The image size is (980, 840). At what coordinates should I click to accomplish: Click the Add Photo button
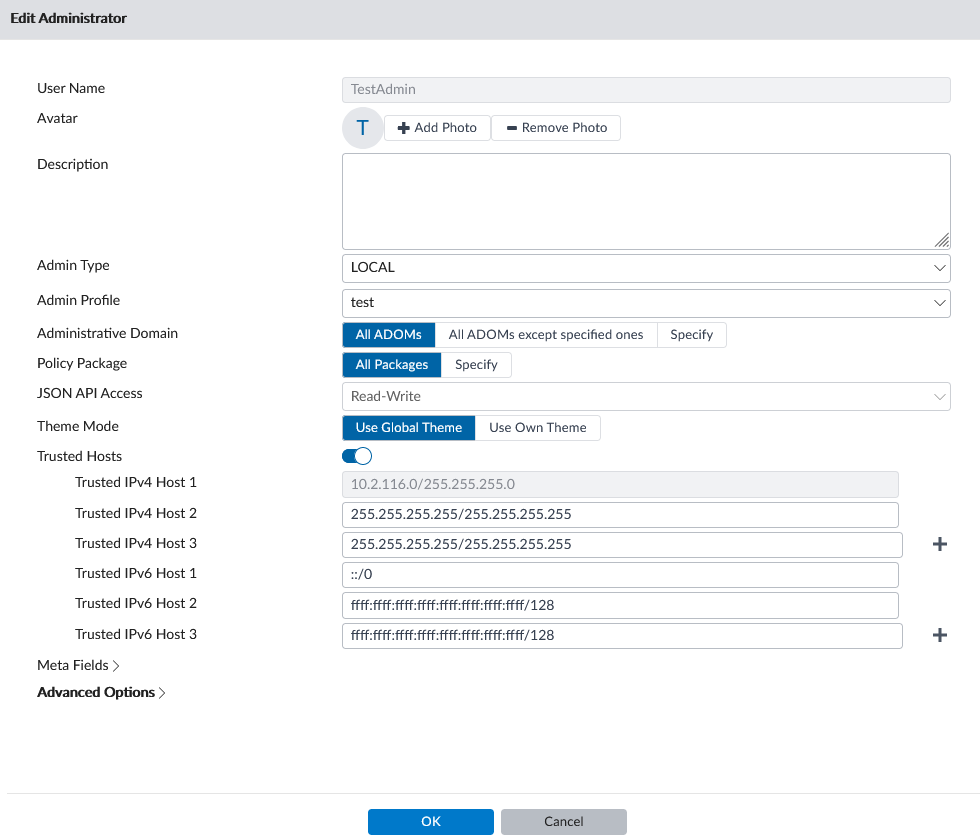click(x=437, y=128)
